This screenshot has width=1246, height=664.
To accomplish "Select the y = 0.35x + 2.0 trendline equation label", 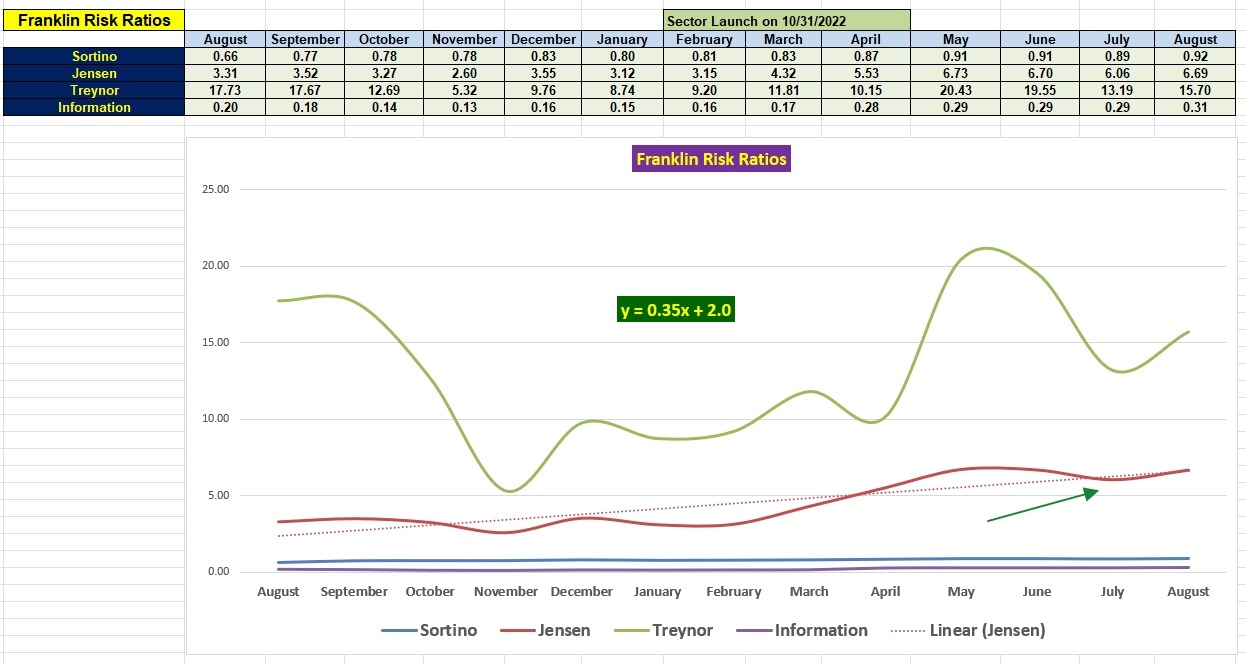I will pyautogui.click(x=676, y=310).
